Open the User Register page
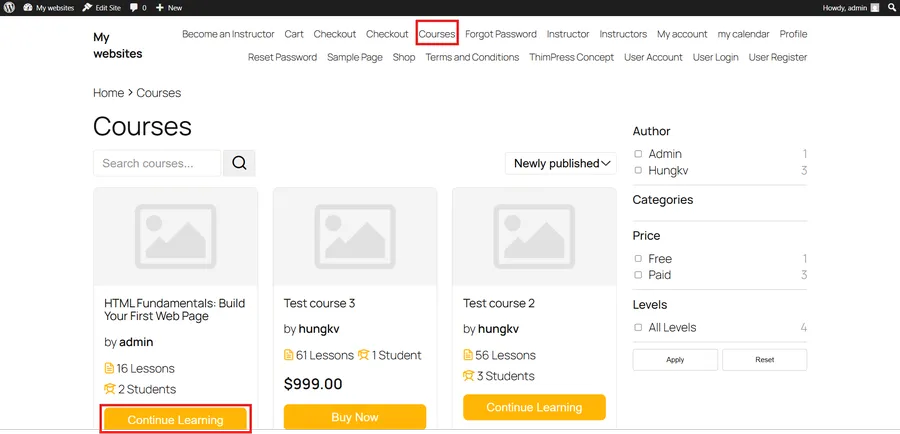The image size is (900, 434). pyautogui.click(x=778, y=57)
